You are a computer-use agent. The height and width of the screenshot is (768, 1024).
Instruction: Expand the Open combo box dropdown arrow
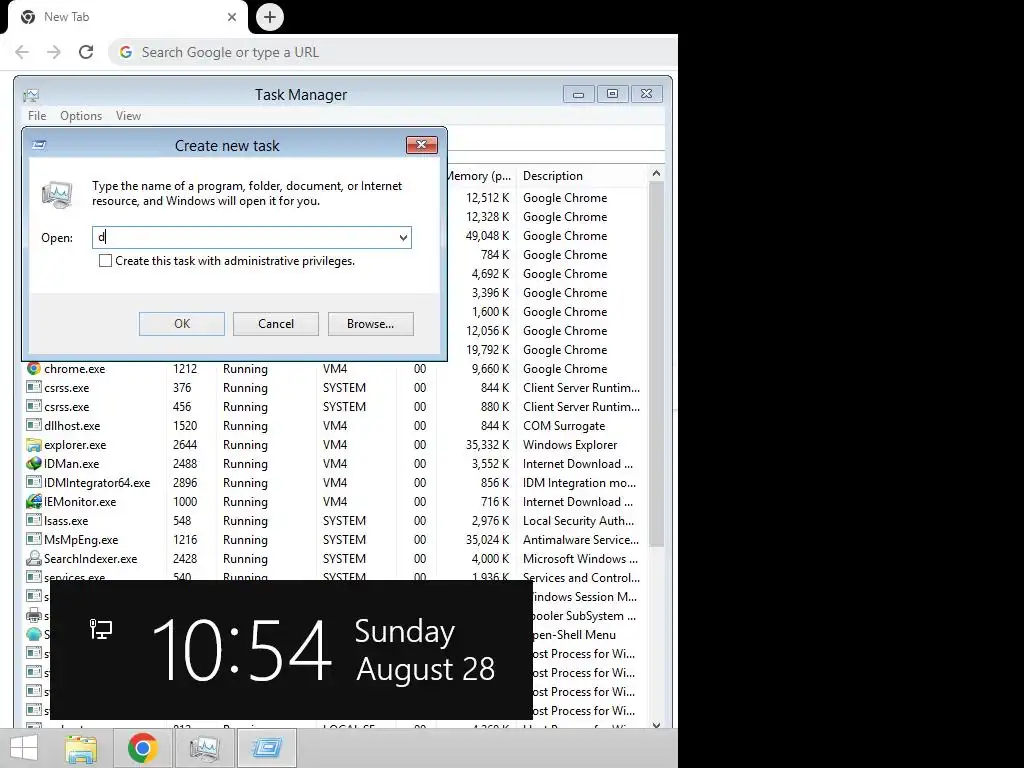coord(404,238)
